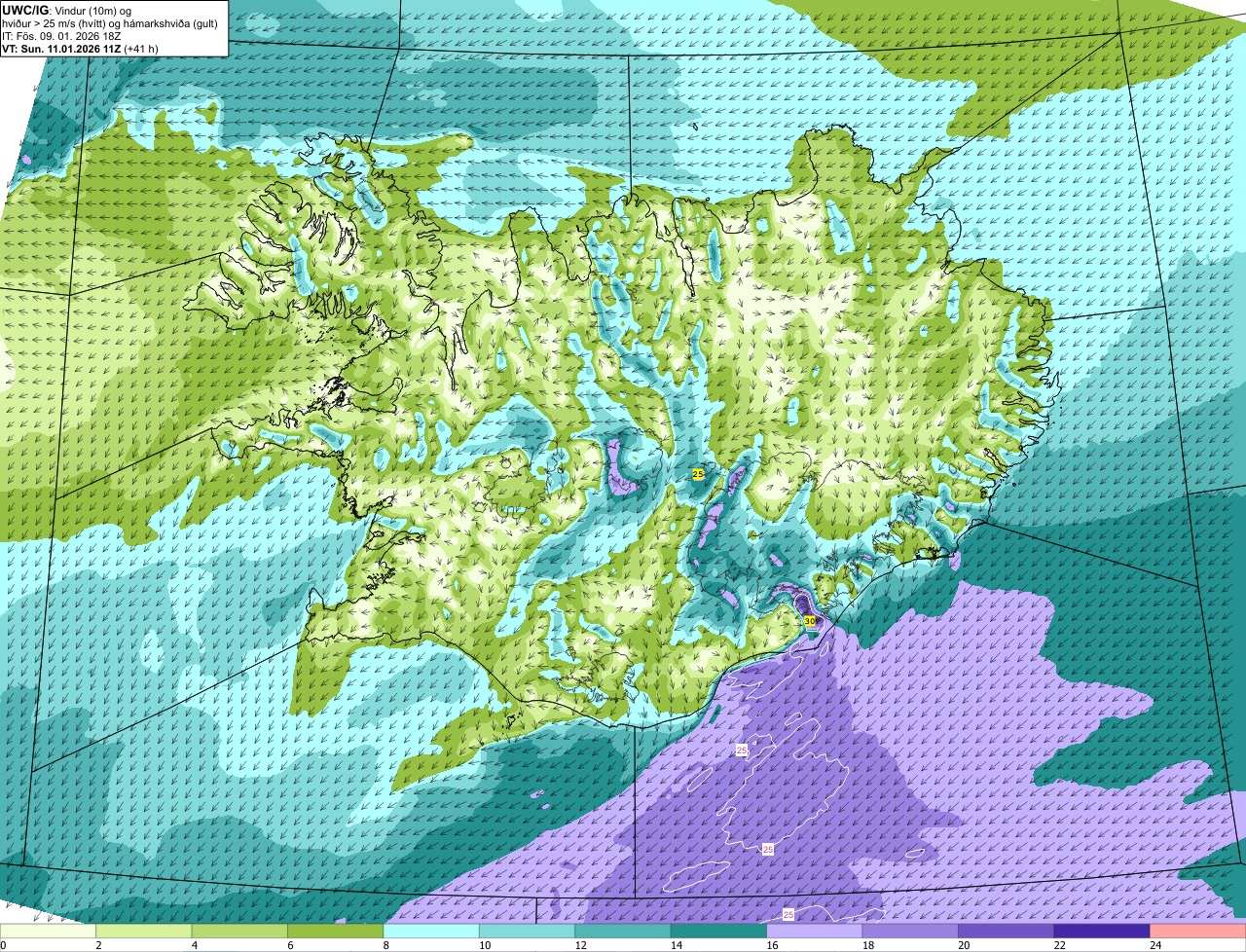Pick the 4–6 m/s green legend swatch
The image size is (1246, 952).
click(x=239, y=932)
